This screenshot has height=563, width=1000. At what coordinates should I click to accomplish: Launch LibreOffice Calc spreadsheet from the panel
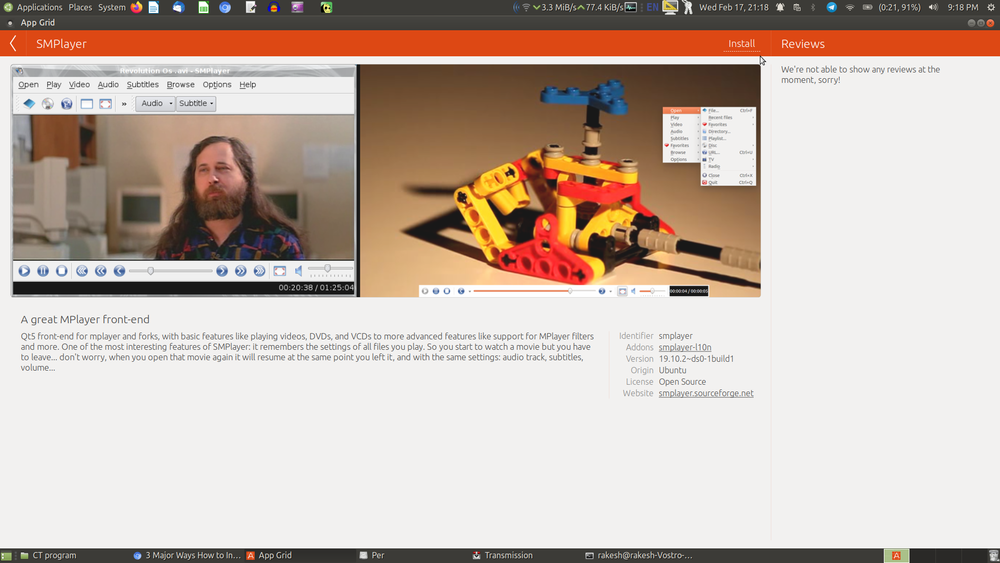[203, 7]
